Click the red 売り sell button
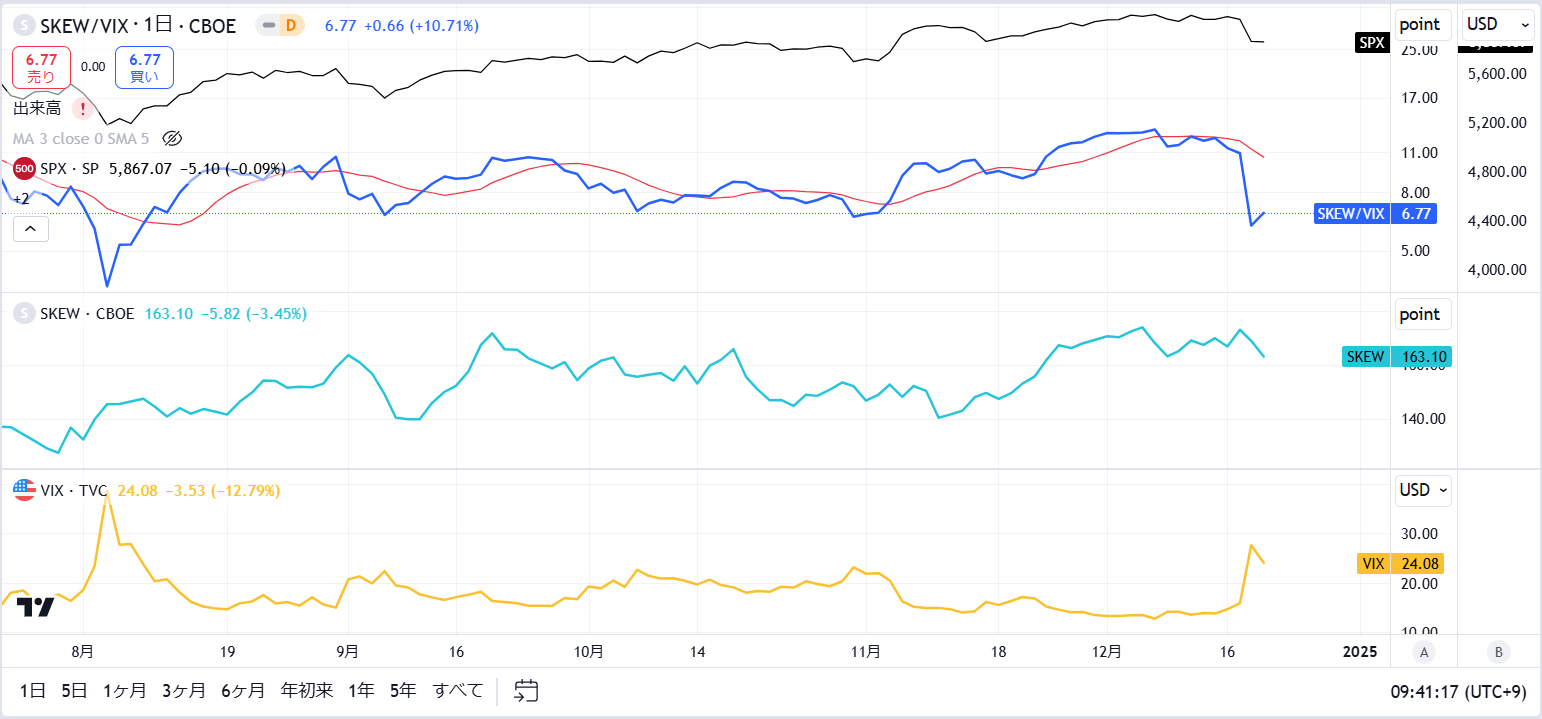 (41, 67)
